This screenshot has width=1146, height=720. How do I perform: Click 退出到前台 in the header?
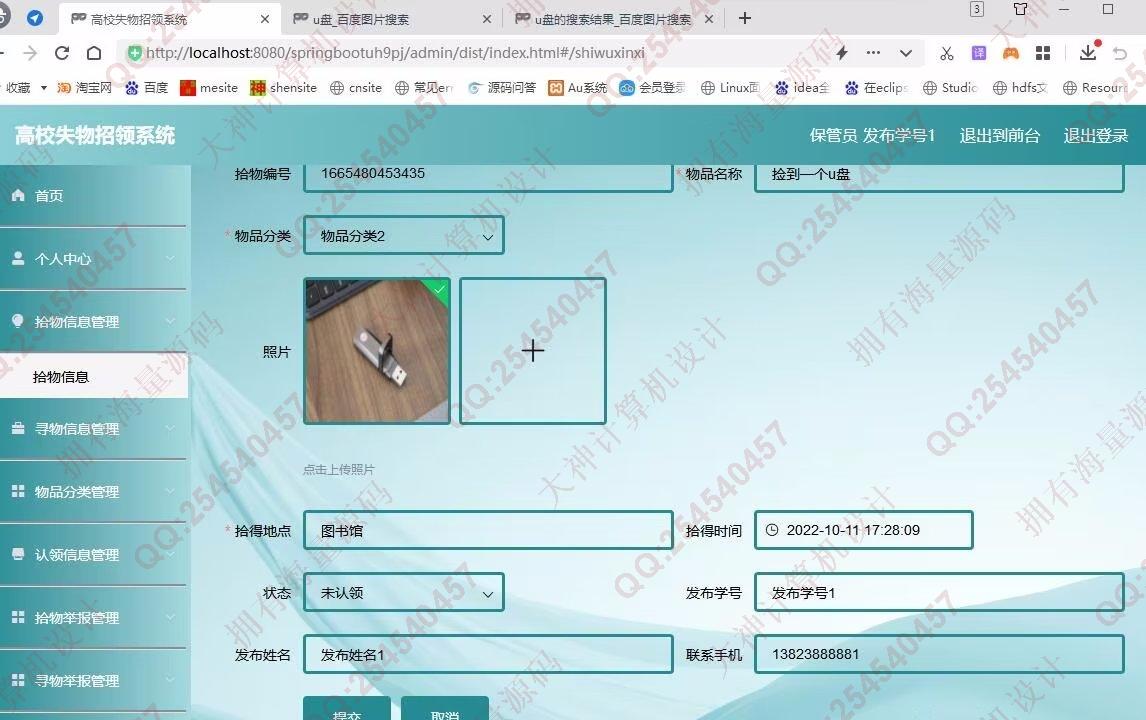pyautogui.click(x=999, y=135)
